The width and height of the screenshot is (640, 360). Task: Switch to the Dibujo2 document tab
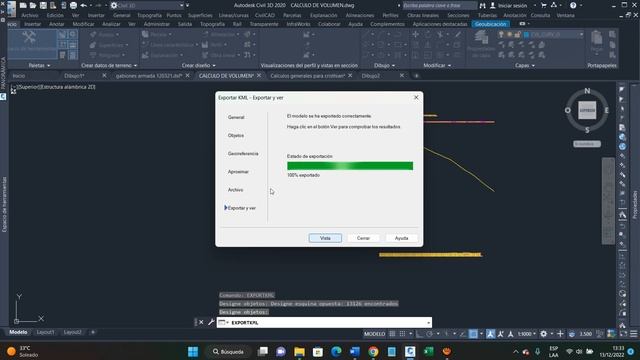(371, 76)
